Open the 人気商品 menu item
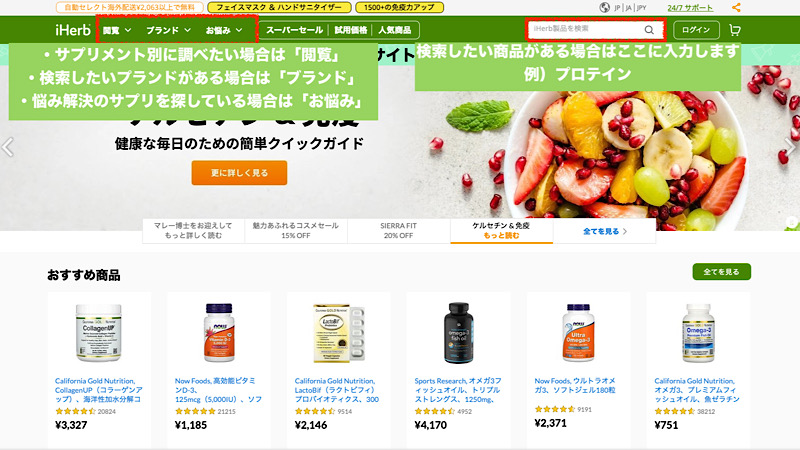The width and height of the screenshot is (800, 450). pos(394,30)
